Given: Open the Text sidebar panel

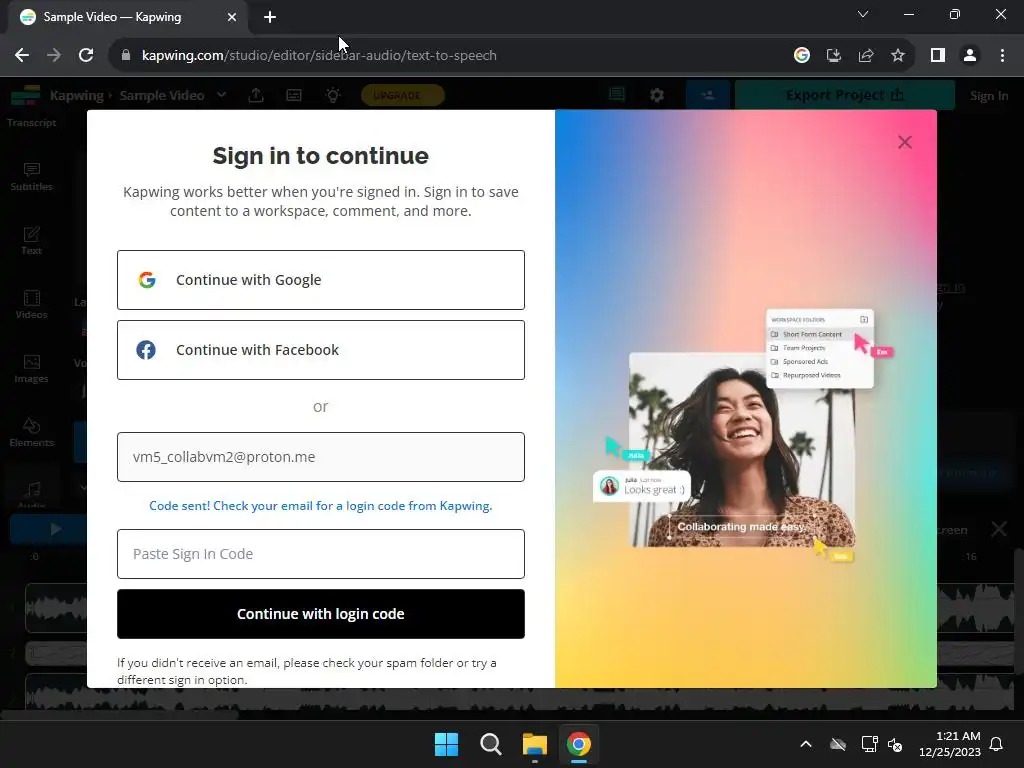Looking at the screenshot, I should point(31,241).
